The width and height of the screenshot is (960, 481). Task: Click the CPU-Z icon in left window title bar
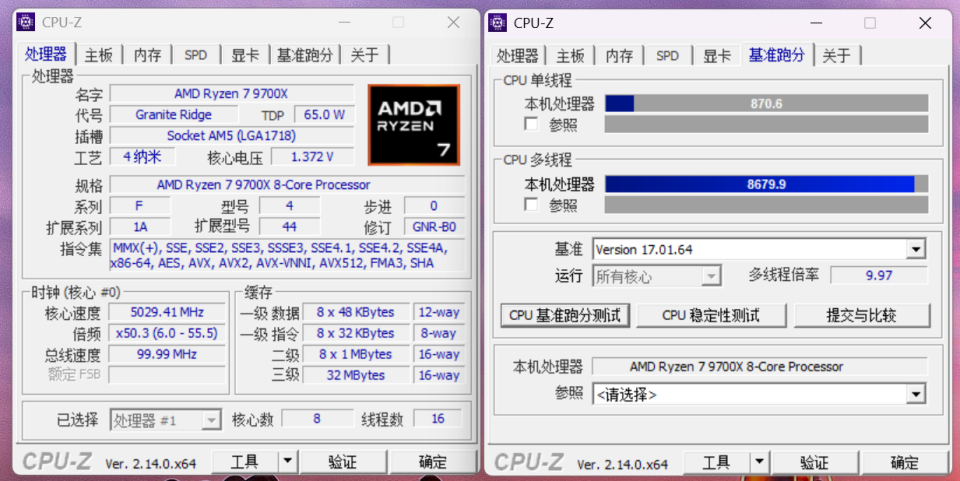[26, 22]
